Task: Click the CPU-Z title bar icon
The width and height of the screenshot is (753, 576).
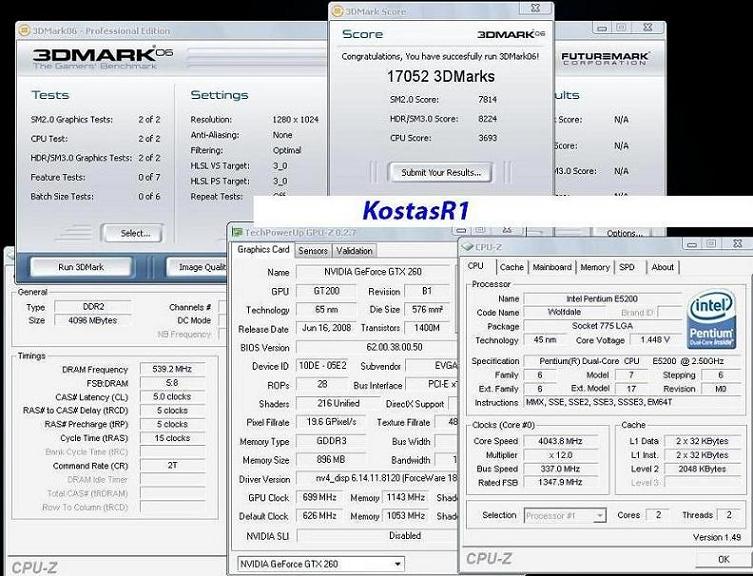Action: coord(467,247)
